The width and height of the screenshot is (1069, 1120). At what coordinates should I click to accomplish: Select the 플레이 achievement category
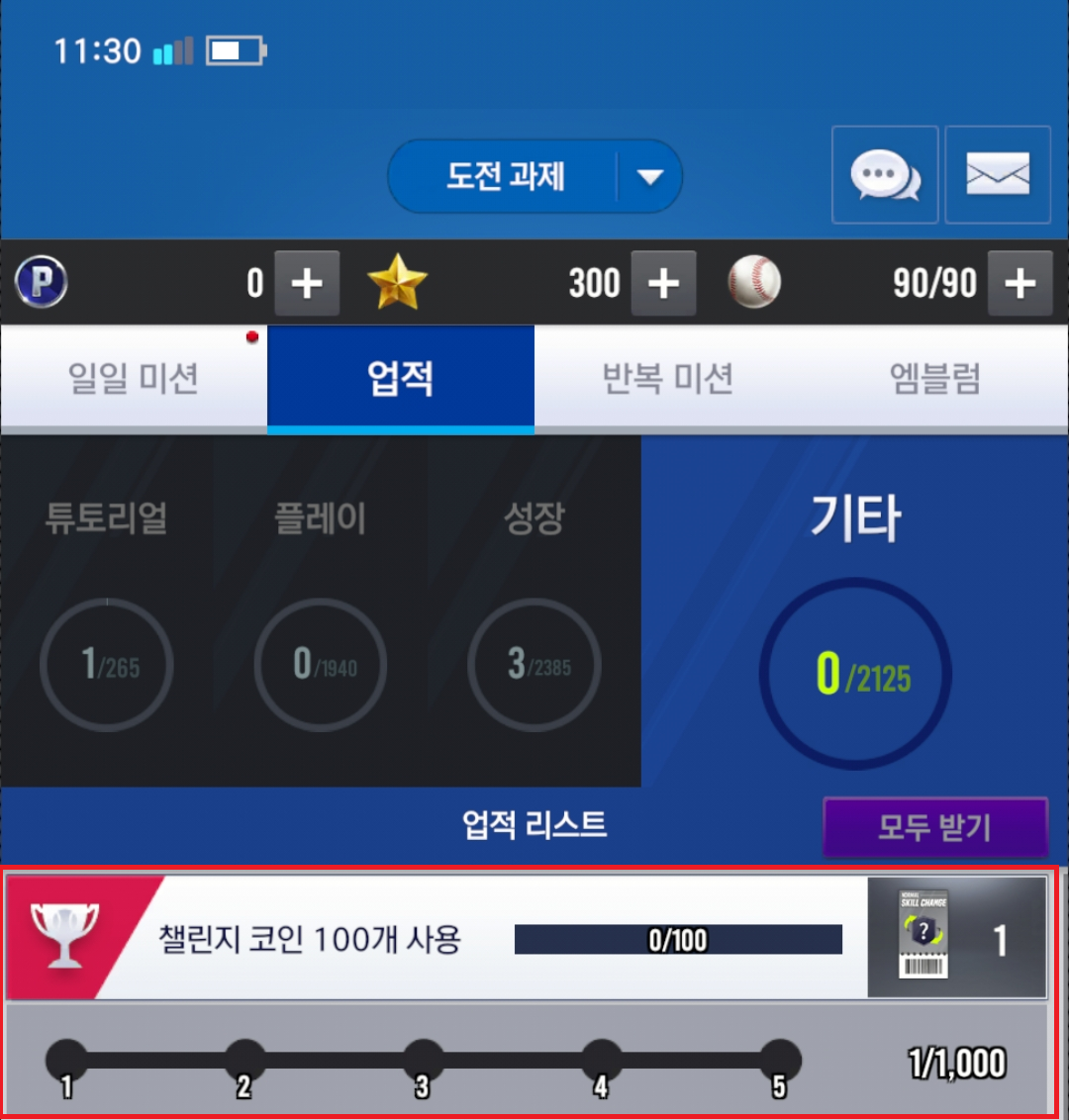(x=320, y=610)
